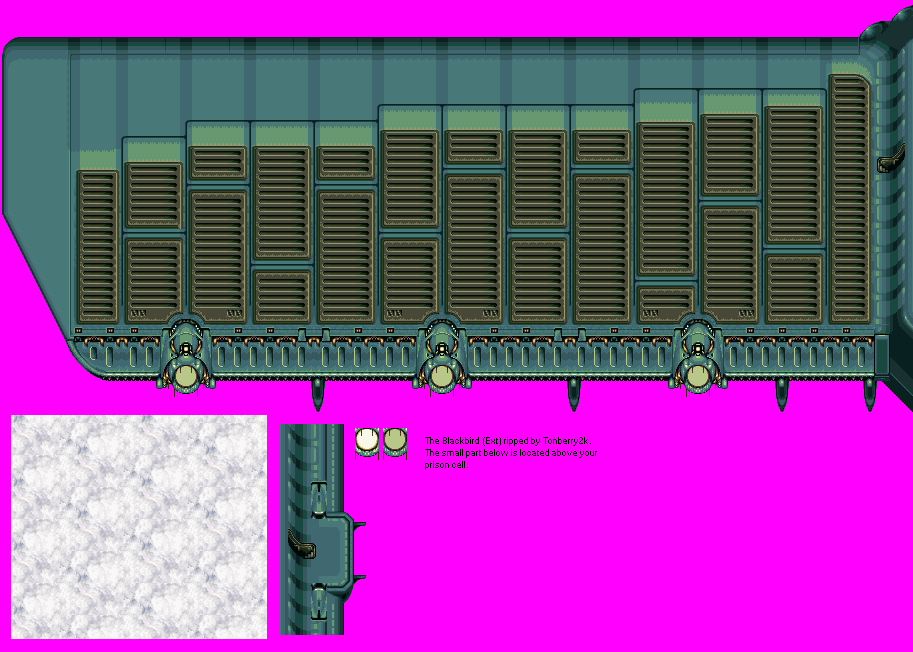Pick the dimmer green-tinted lamp sprite

pos(395,442)
